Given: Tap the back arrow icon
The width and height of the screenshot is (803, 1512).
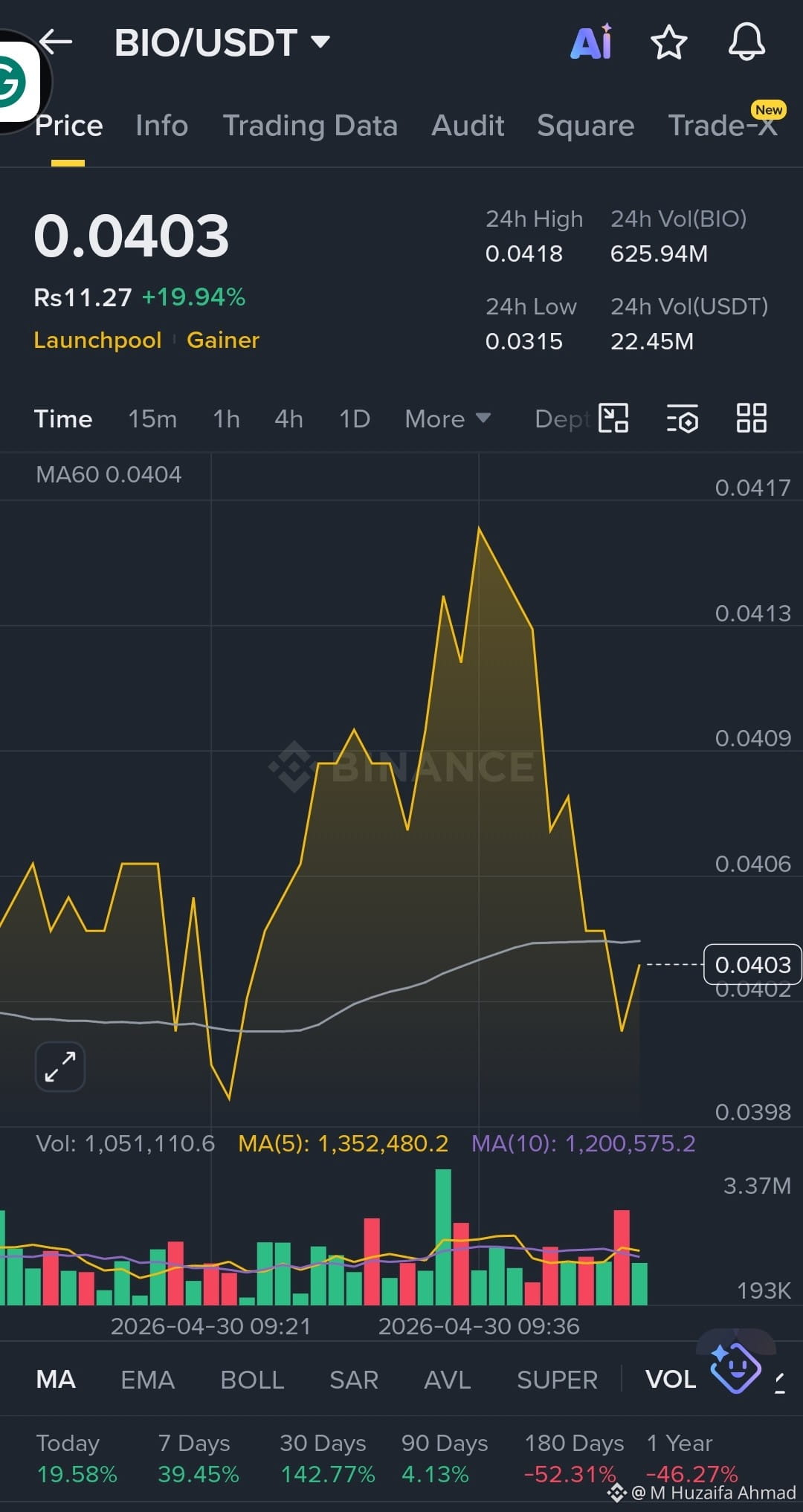Looking at the screenshot, I should point(57,42).
